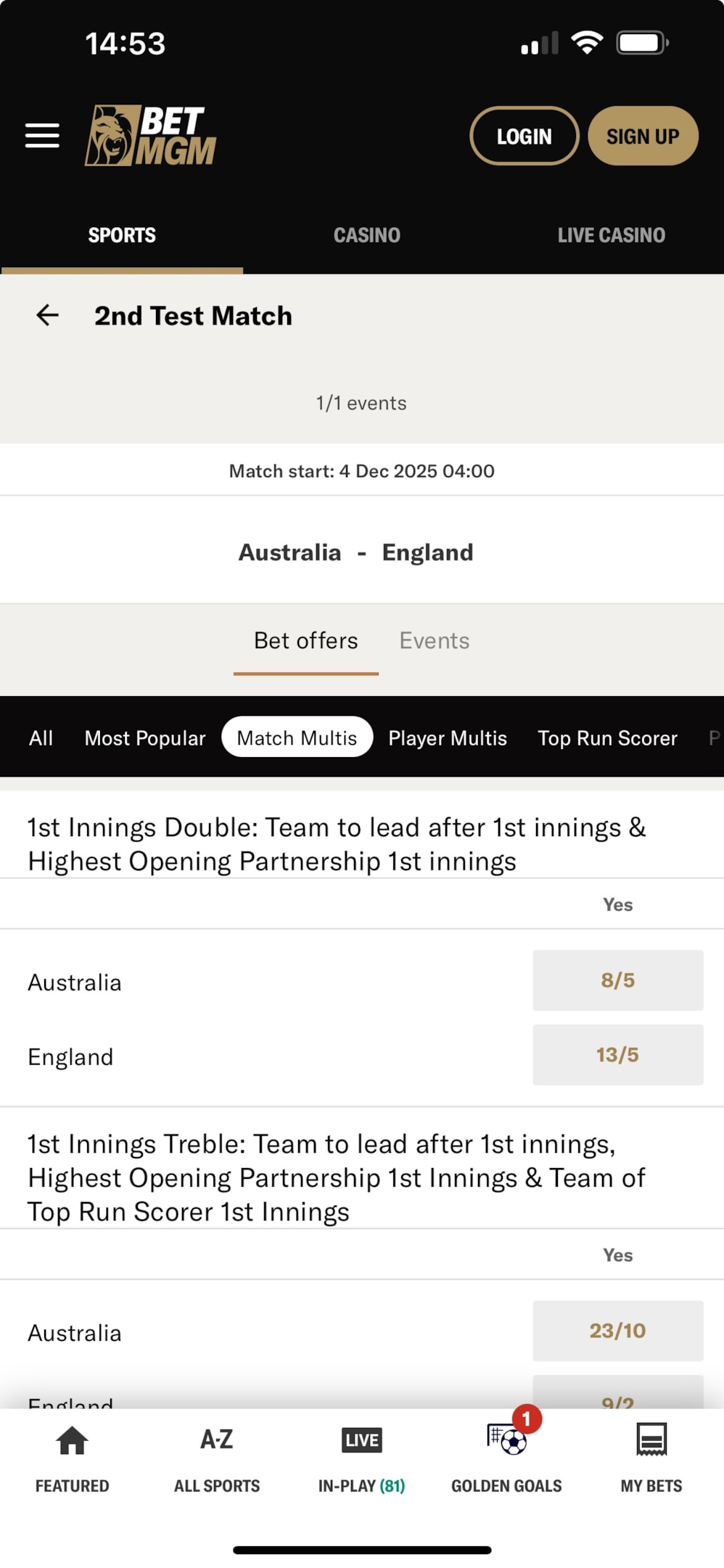Open the hamburger menu
724x1568 pixels.
[x=42, y=136]
